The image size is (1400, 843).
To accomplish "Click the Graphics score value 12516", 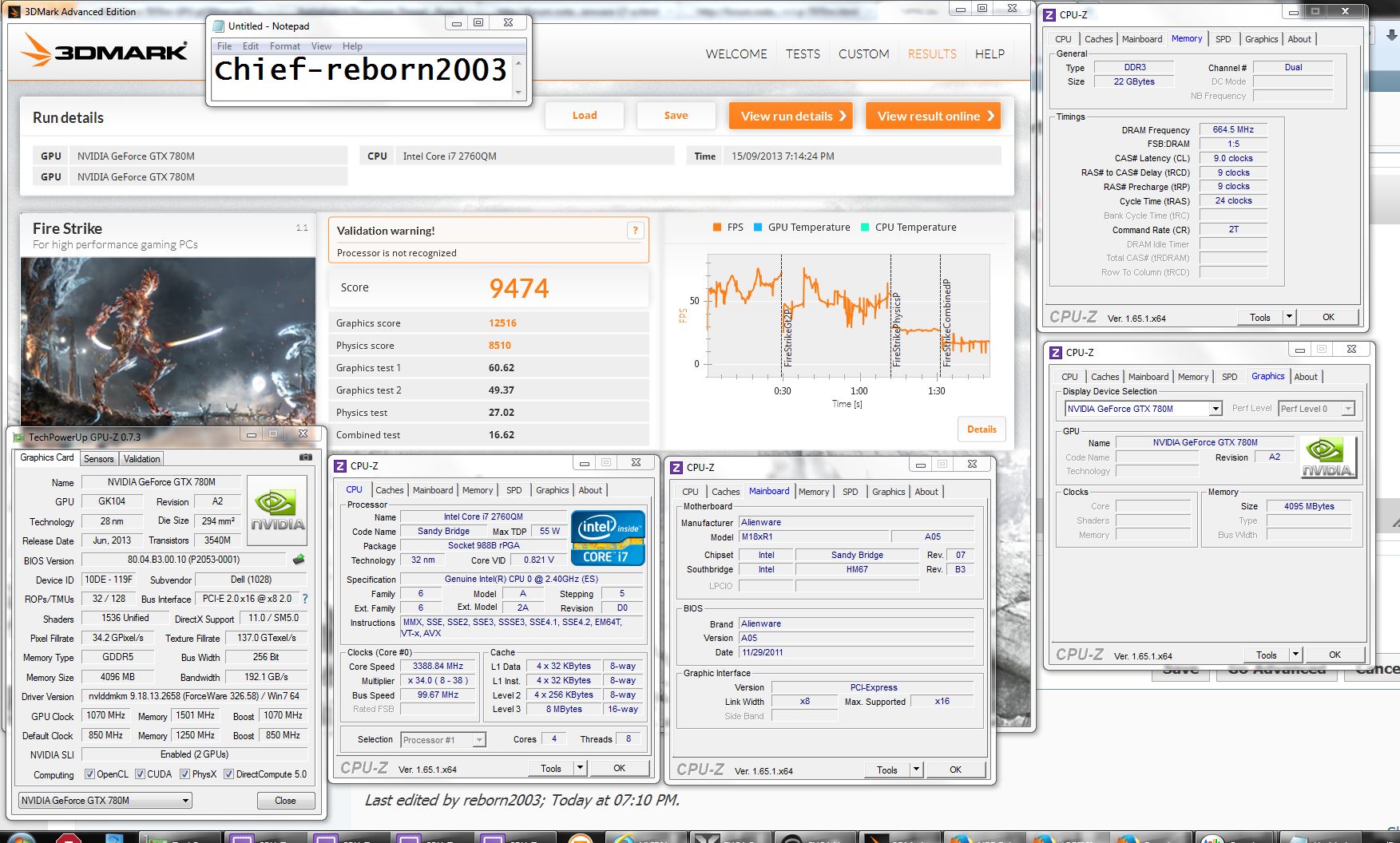I will click(x=502, y=323).
